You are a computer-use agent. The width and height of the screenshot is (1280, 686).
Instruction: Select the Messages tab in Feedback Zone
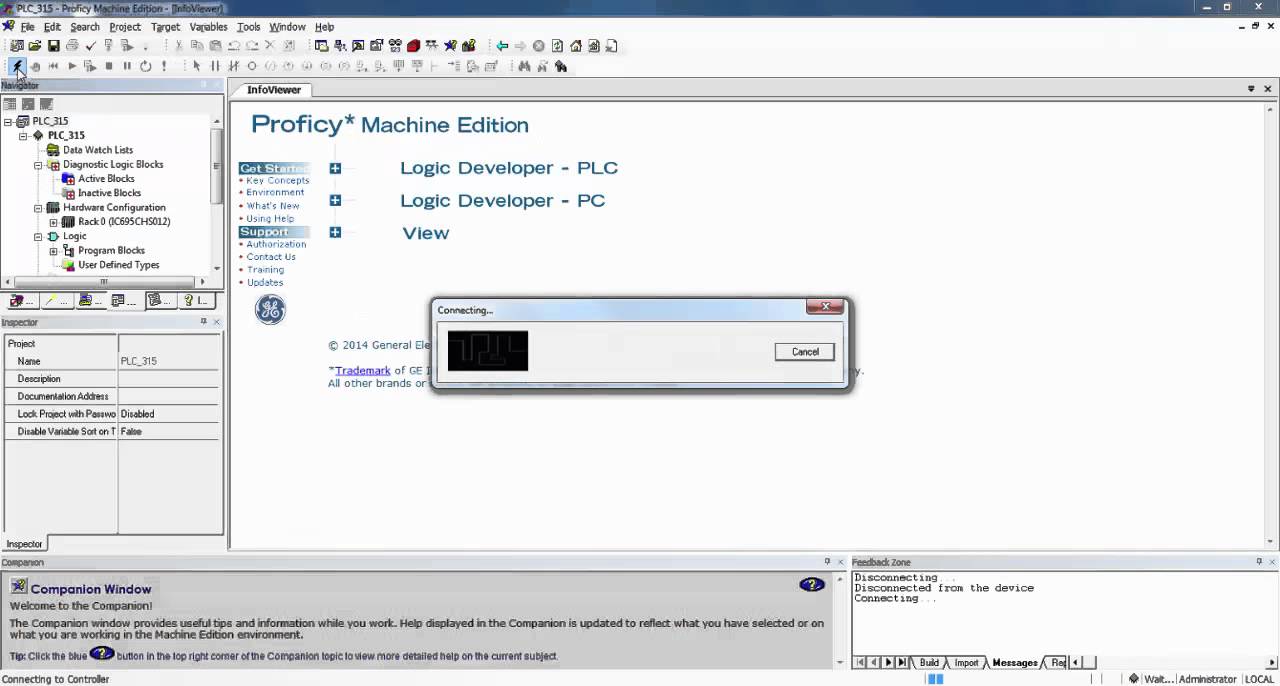click(1015, 662)
